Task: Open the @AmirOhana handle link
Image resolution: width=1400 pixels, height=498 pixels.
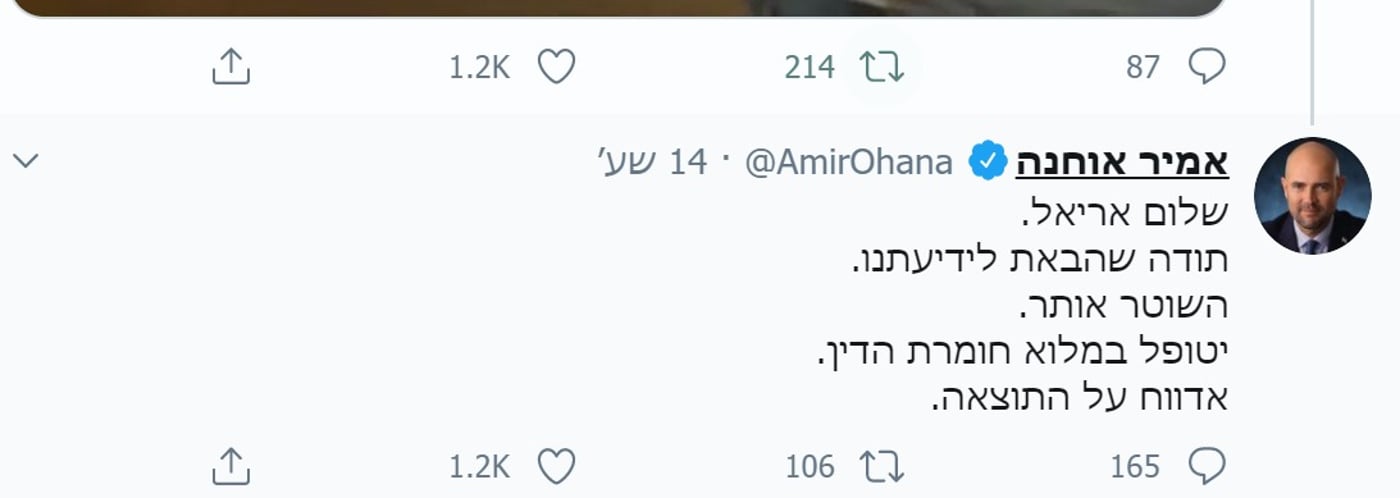Action: coord(848,162)
